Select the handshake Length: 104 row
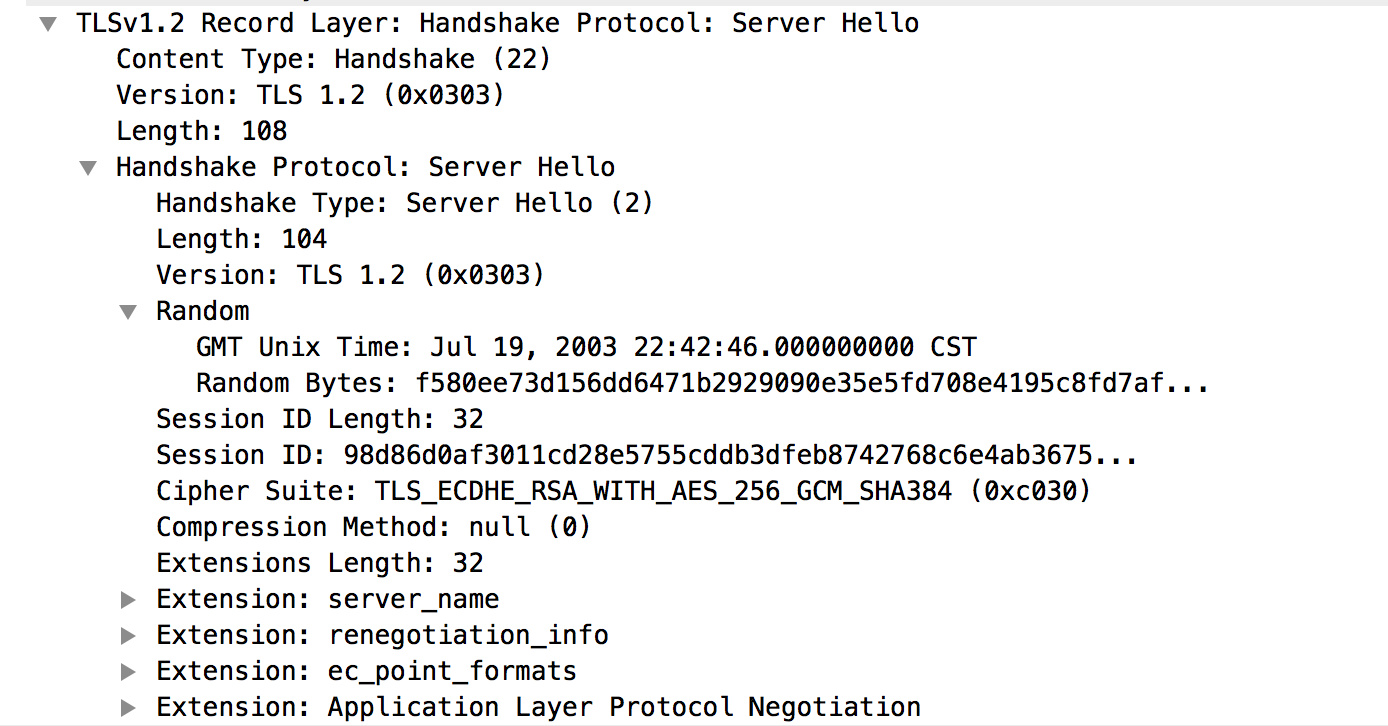Image resolution: width=1388 pixels, height=726 pixels. 242,239
